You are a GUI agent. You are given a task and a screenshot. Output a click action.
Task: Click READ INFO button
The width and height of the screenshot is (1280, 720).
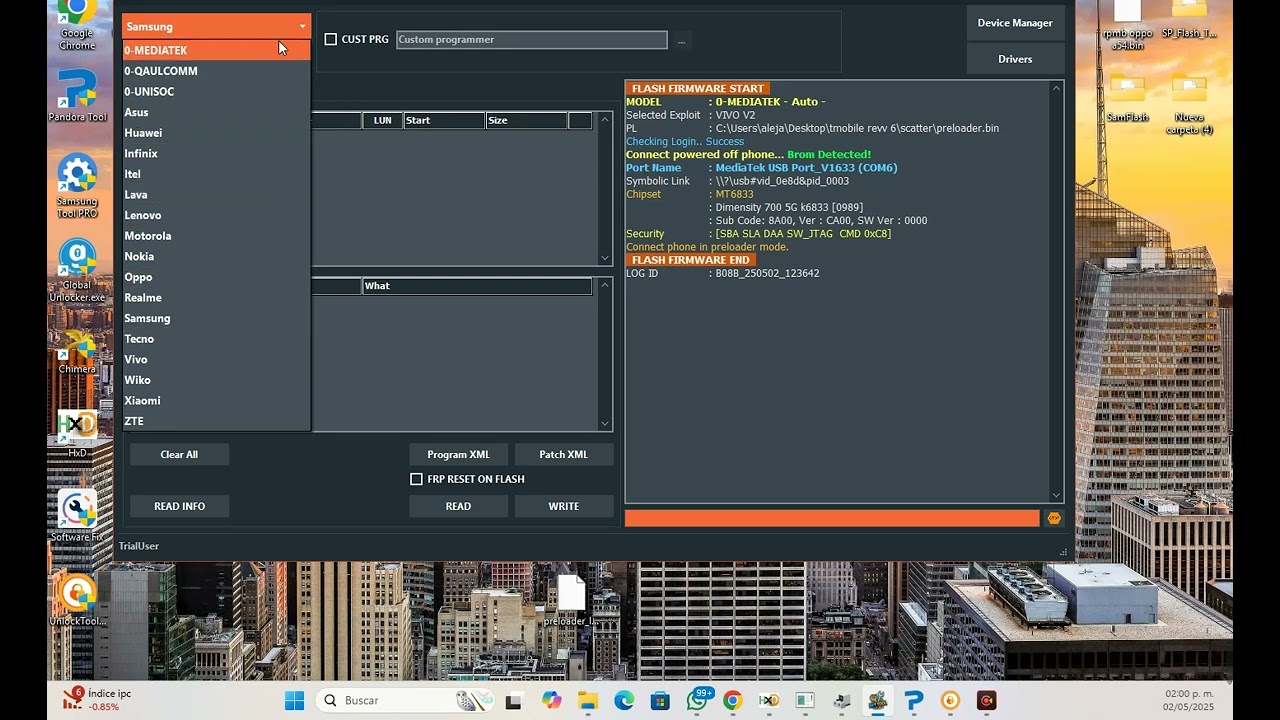click(179, 506)
